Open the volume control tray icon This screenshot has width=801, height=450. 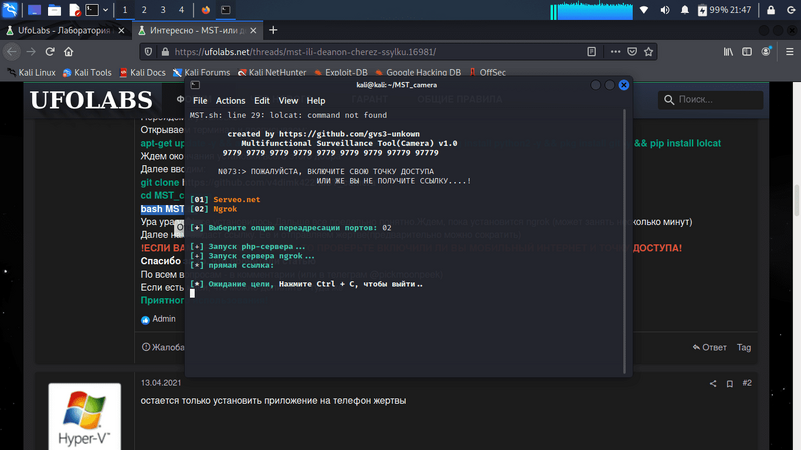click(x=665, y=10)
